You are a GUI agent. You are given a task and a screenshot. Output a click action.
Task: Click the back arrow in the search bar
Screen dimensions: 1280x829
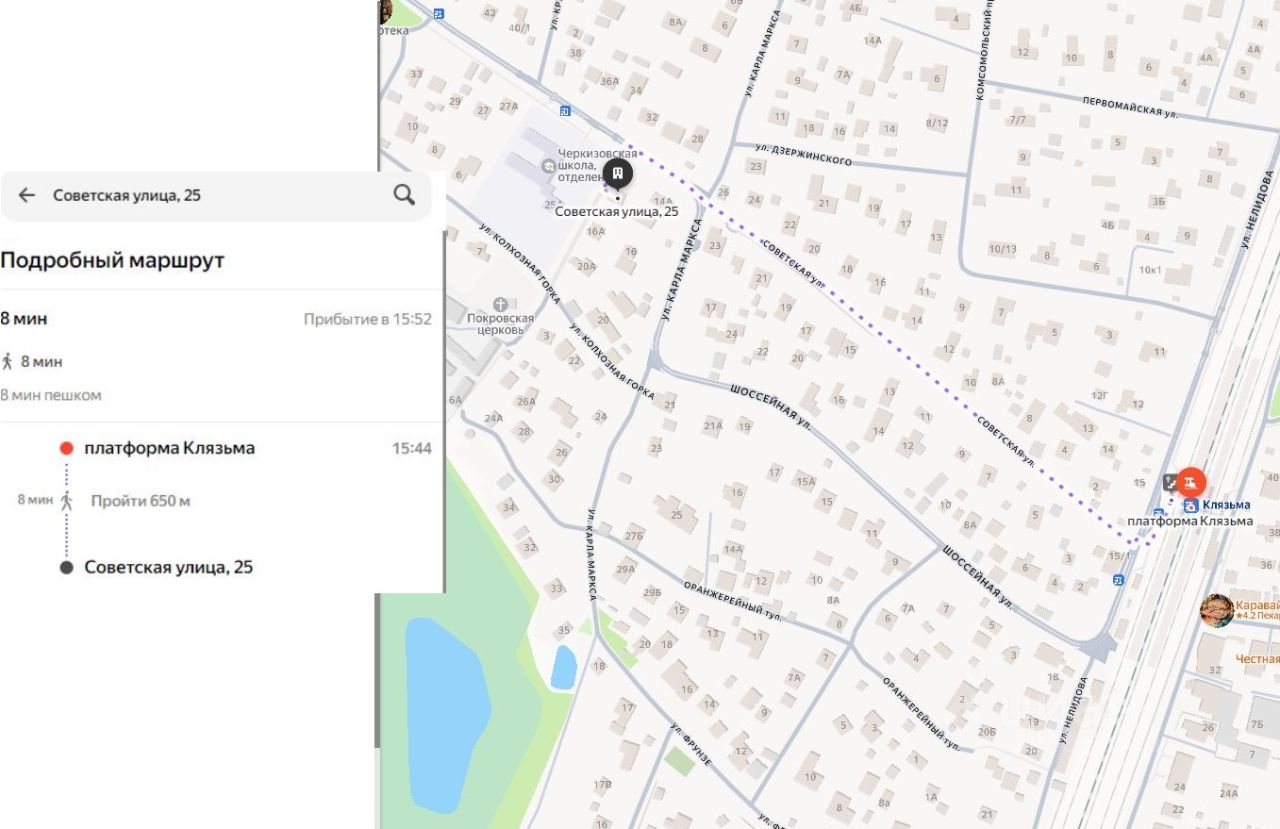click(27, 195)
